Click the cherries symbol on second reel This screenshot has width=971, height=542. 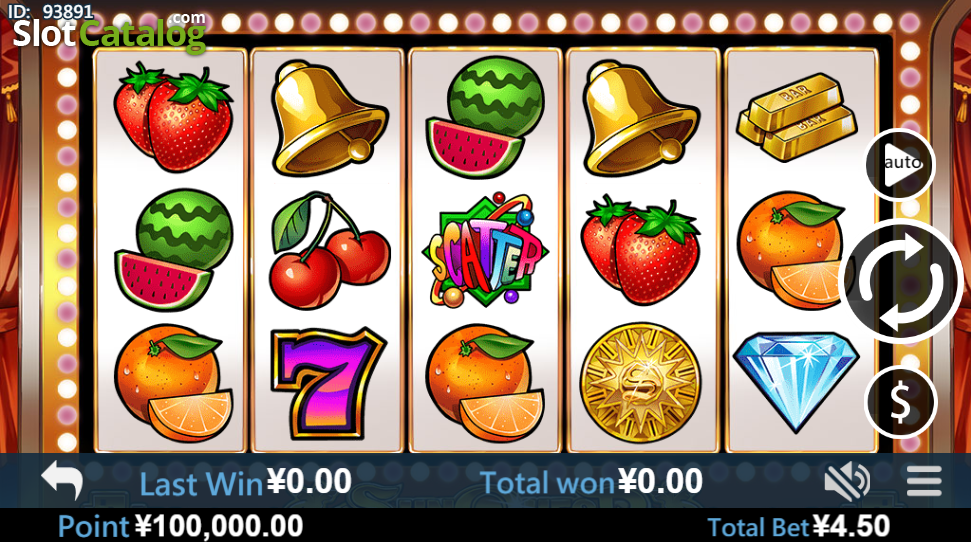pos(328,250)
